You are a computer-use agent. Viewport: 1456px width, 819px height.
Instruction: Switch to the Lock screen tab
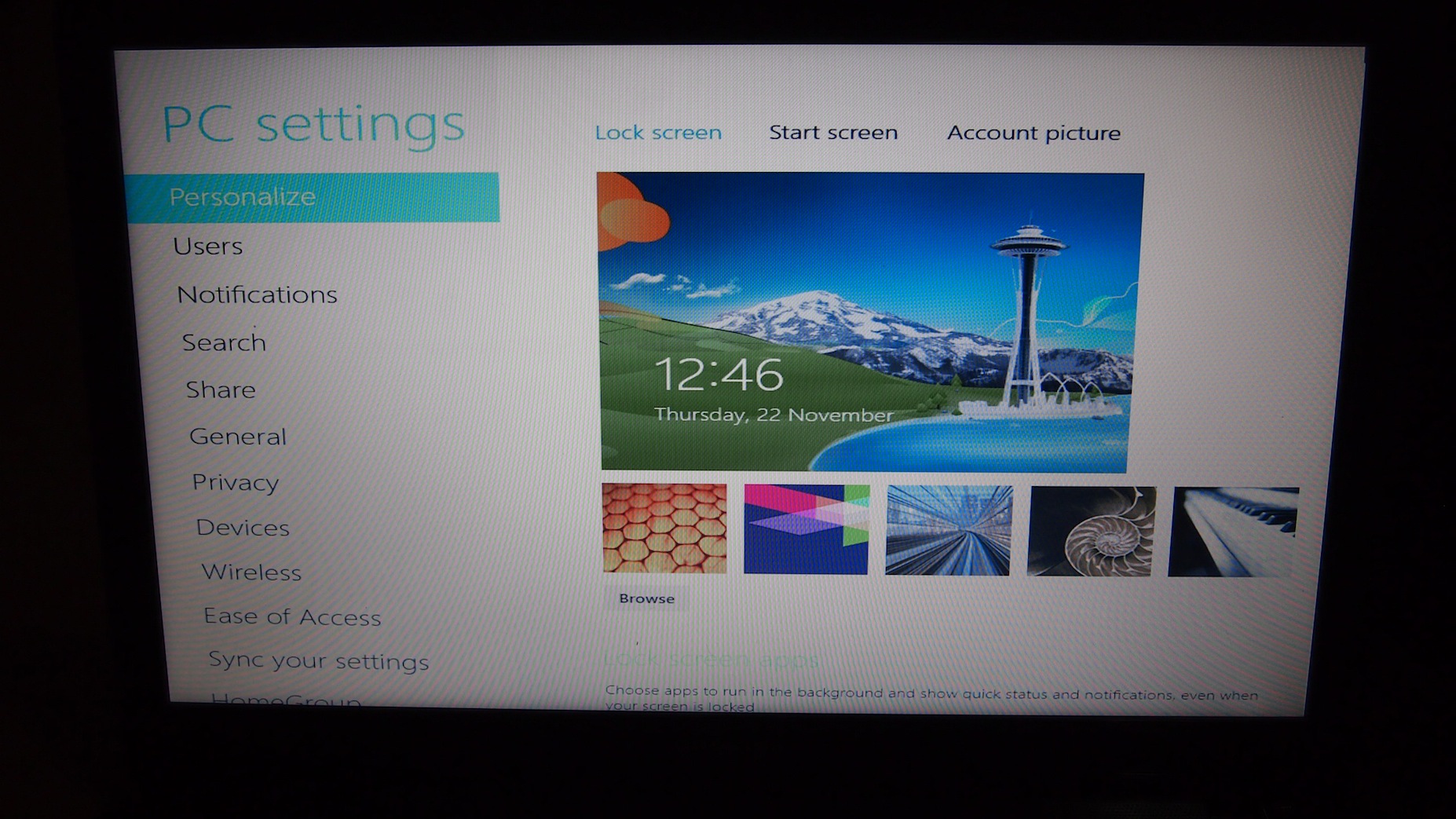pos(658,133)
